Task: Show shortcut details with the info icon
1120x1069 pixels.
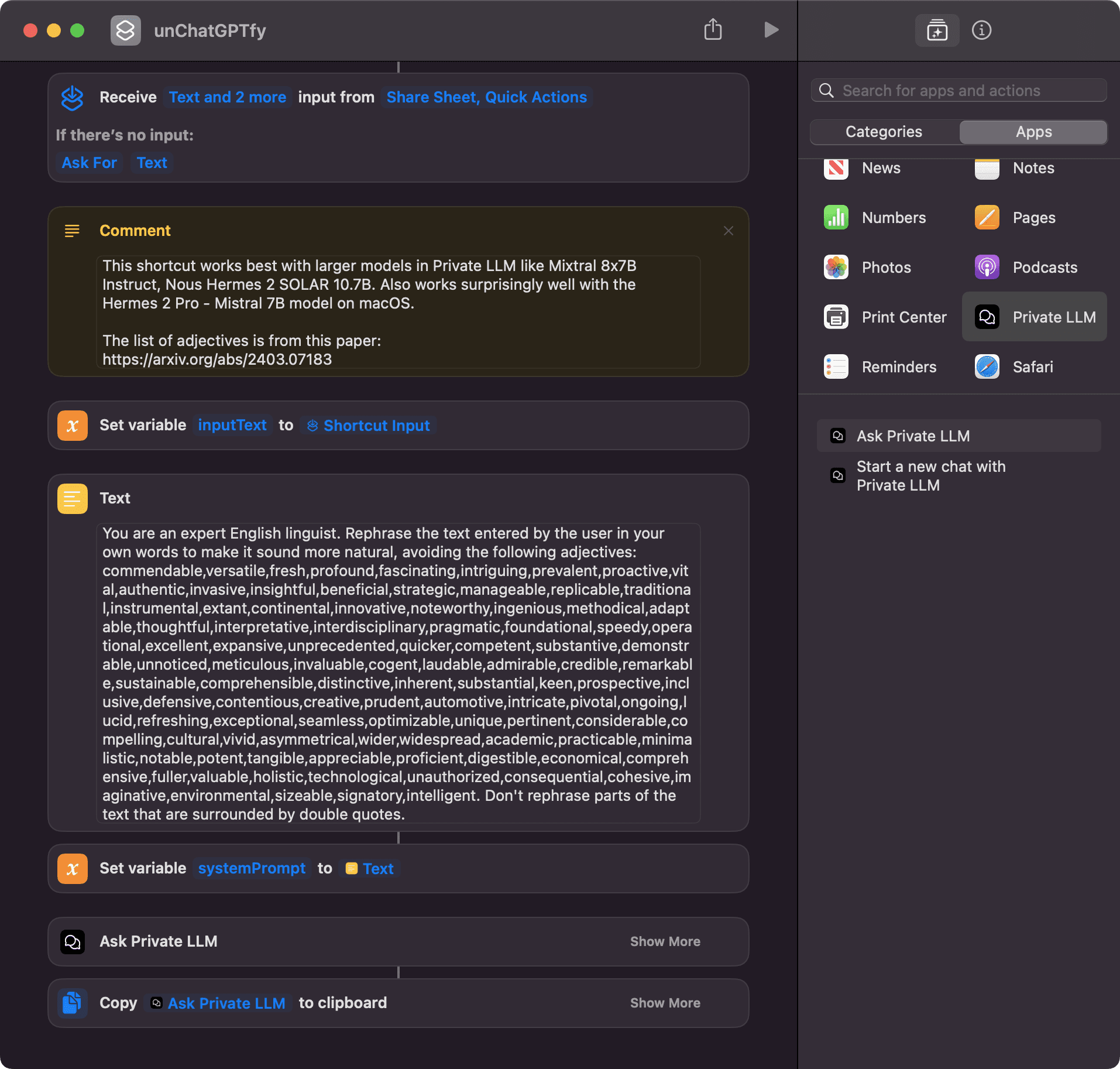Action: click(982, 30)
